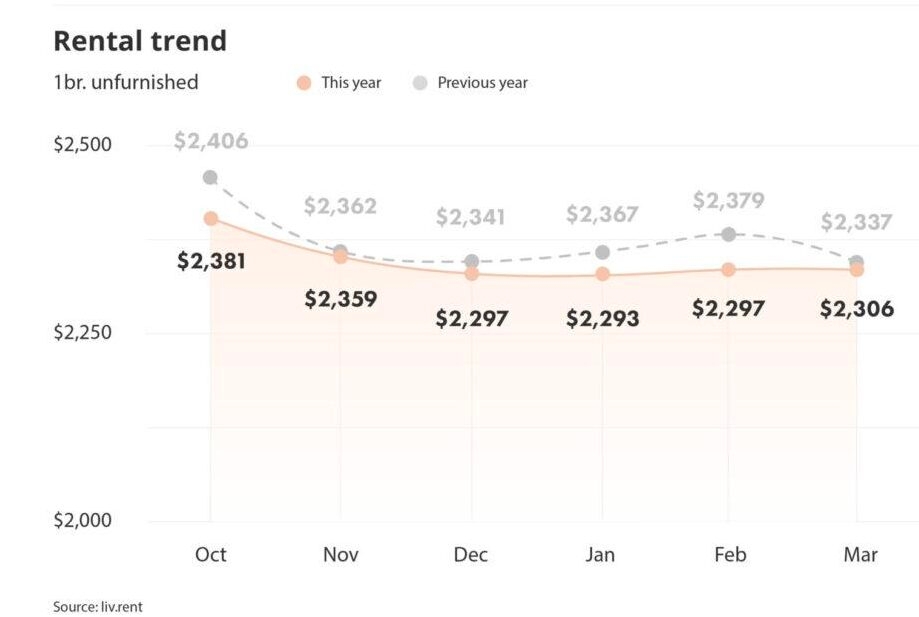Screen dimensions: 919x617
Task: Select previous year's February data point
Action: (x=728, y=234)
